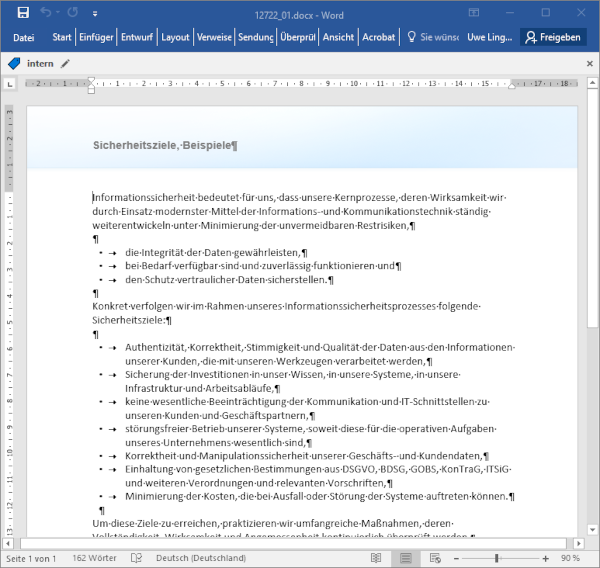Open the Customize Quick Access Toolbar dropdown
The height and width of the screenshot is (568, 600).
(93, 13)
